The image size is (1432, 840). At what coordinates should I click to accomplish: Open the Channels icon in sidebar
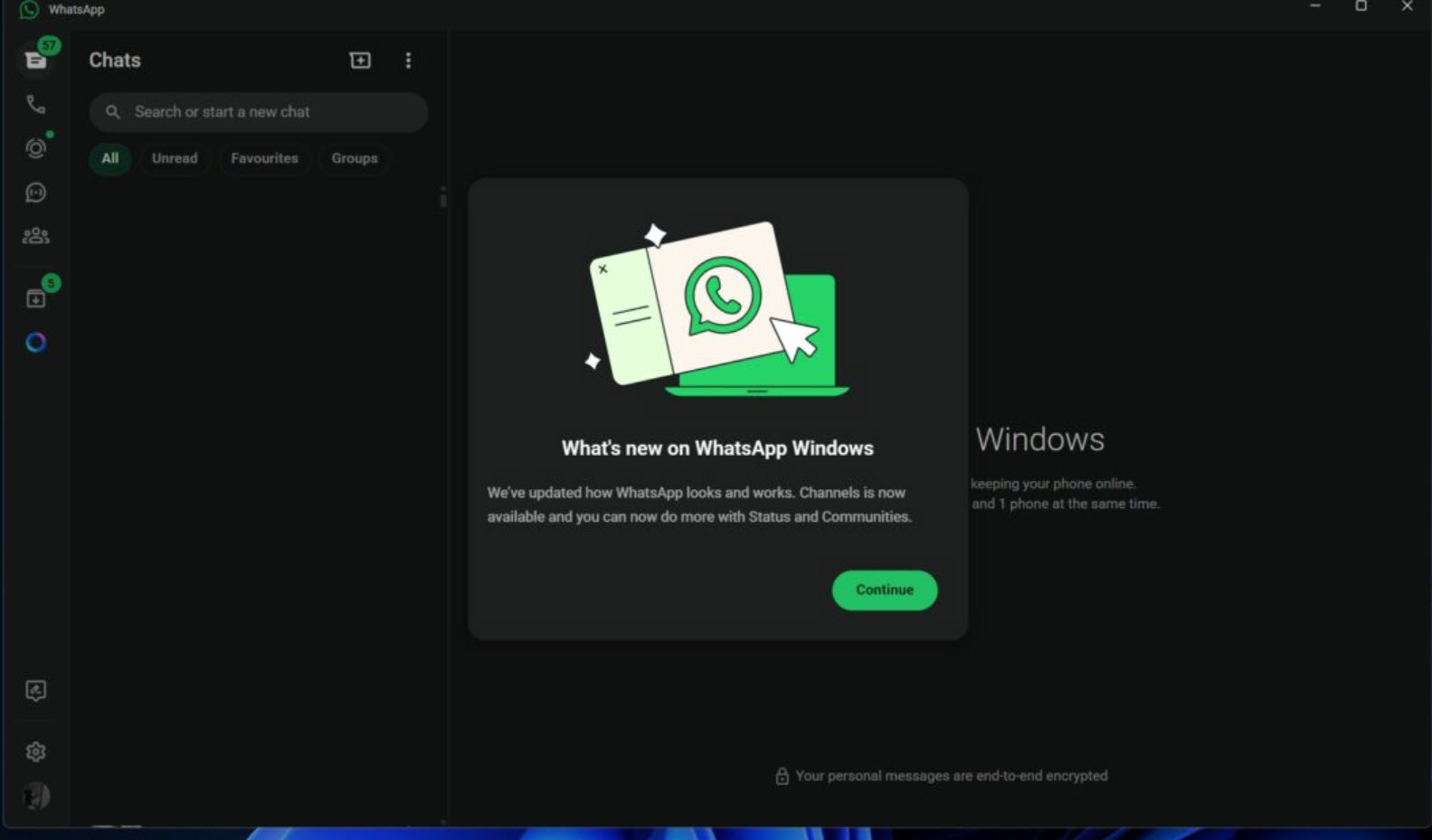coord(36,193)
